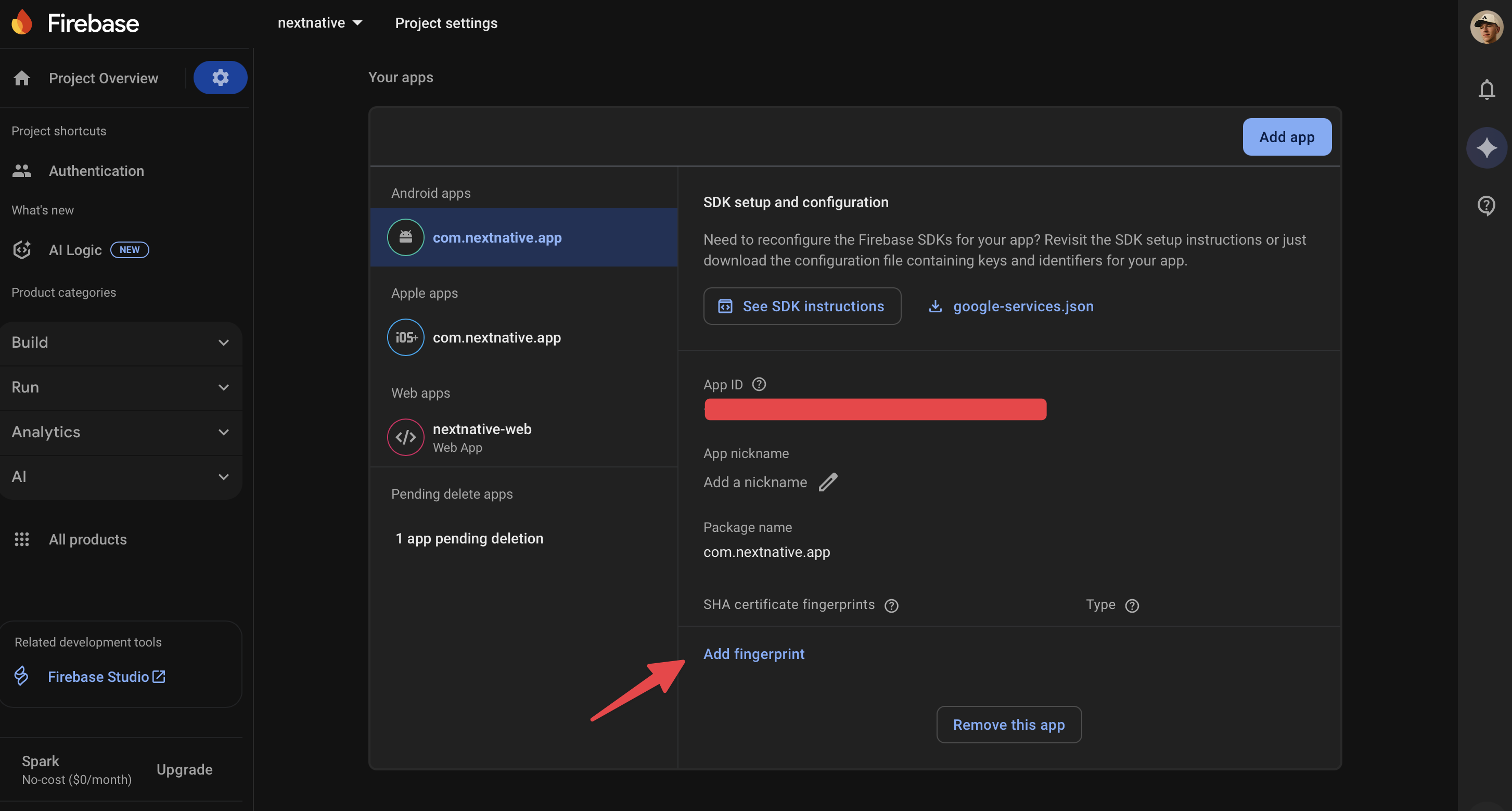Open project settings gear icon
This screenshot has width=1512, height=811.
[220, 78]
